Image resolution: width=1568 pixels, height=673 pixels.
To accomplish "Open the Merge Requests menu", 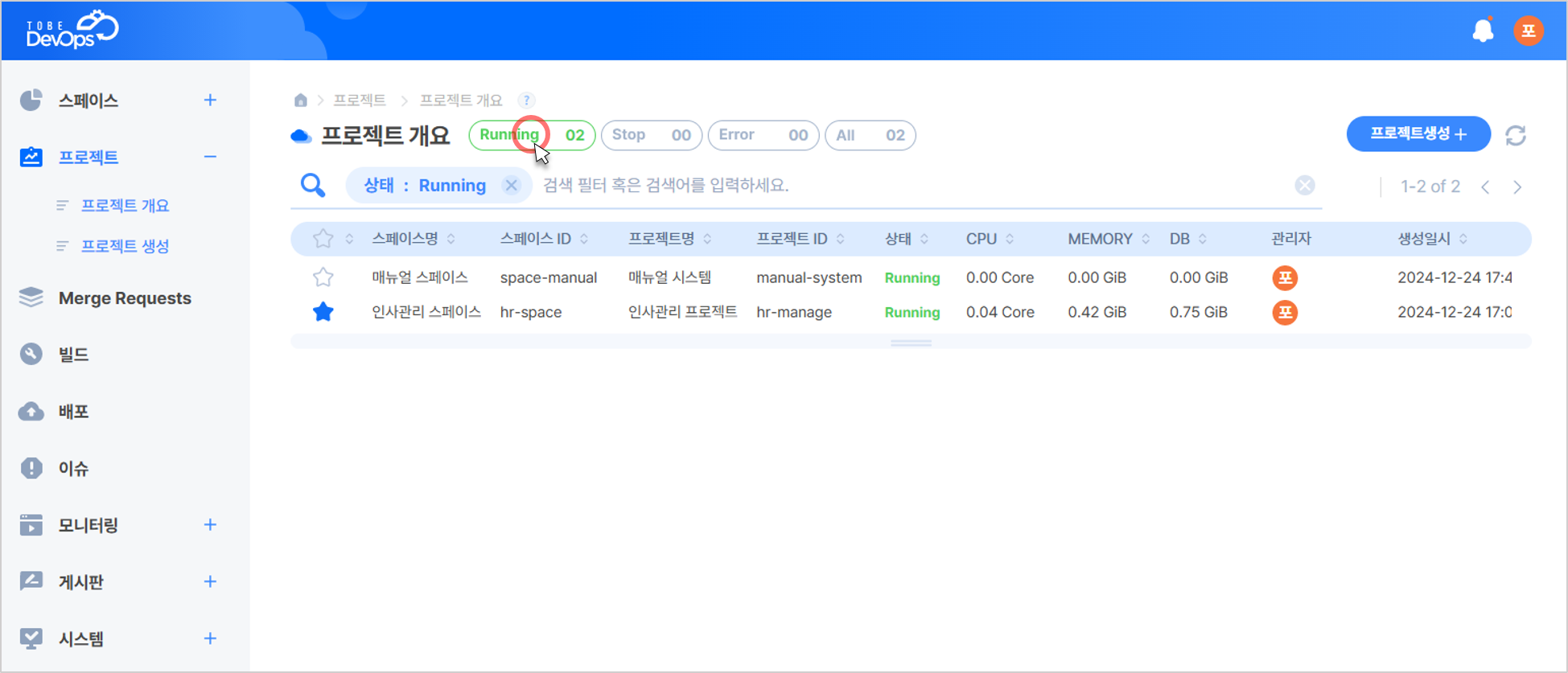I will point(125,298).
